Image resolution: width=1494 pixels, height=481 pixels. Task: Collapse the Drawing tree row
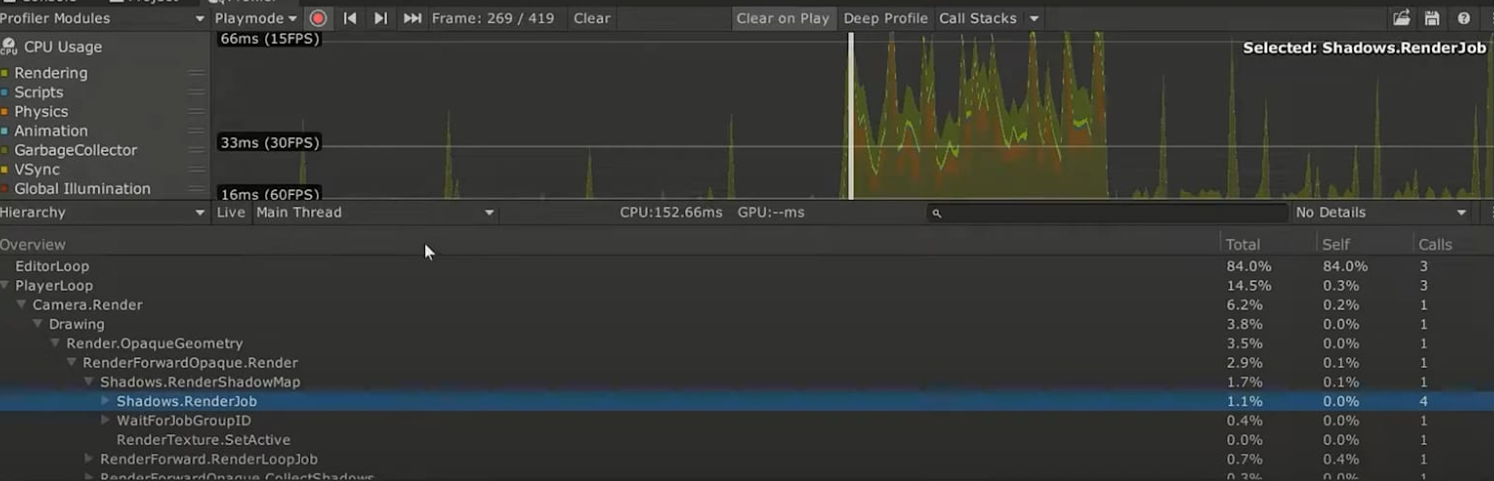(x=39, y=324)
